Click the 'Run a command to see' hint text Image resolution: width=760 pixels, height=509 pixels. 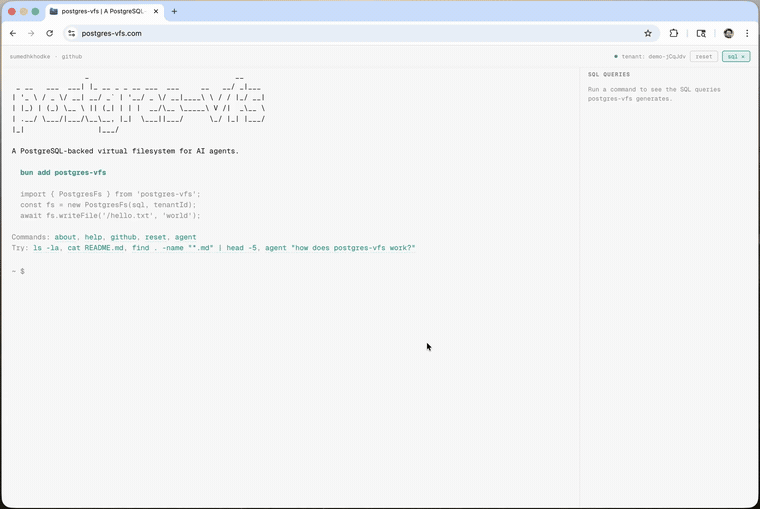pos(654,94)
